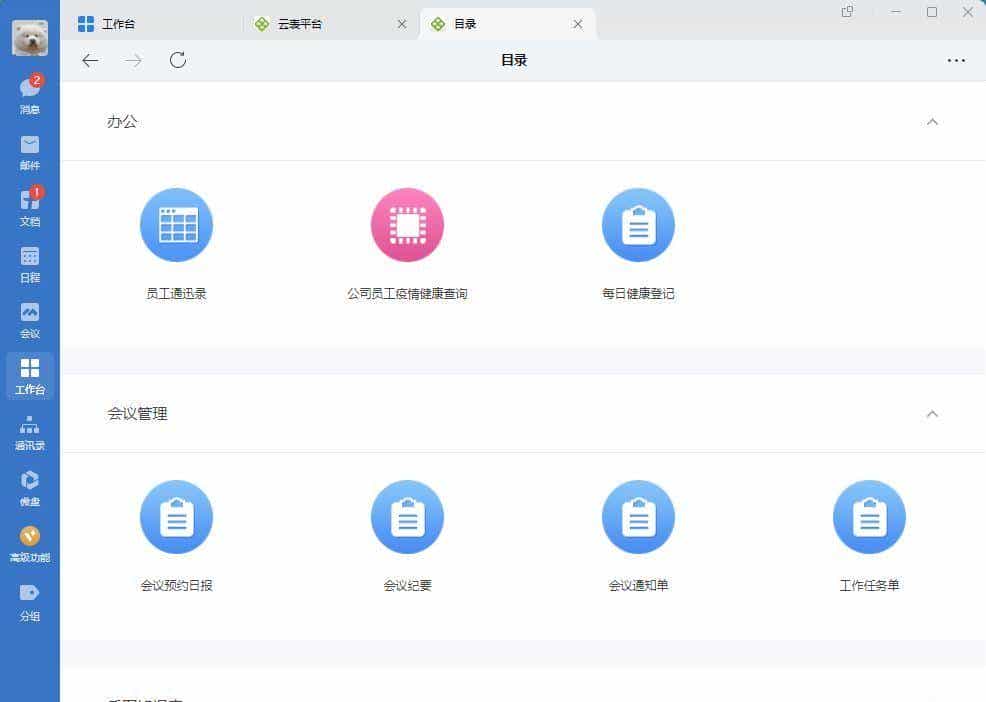Image resolution: width=986 pixels, height=702 pixels.
Task: Click the user profile avatar
Action: pos(30,35)
